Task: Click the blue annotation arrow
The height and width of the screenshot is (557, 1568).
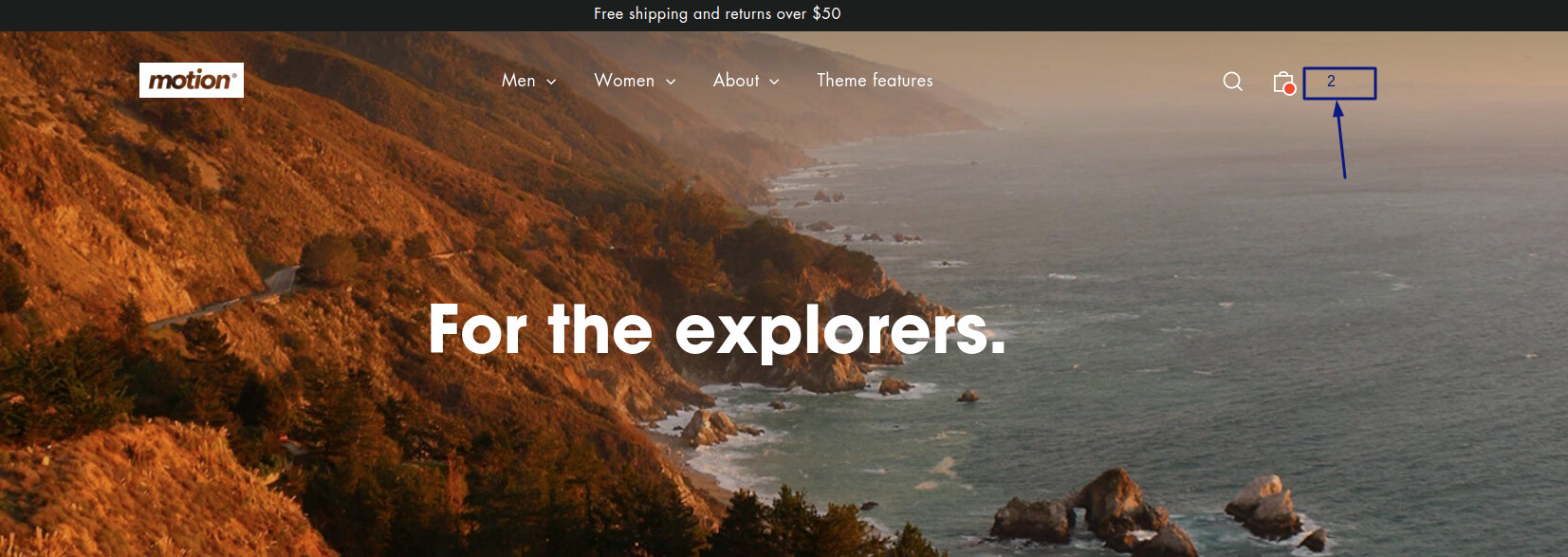Action: pos(1340,139)
